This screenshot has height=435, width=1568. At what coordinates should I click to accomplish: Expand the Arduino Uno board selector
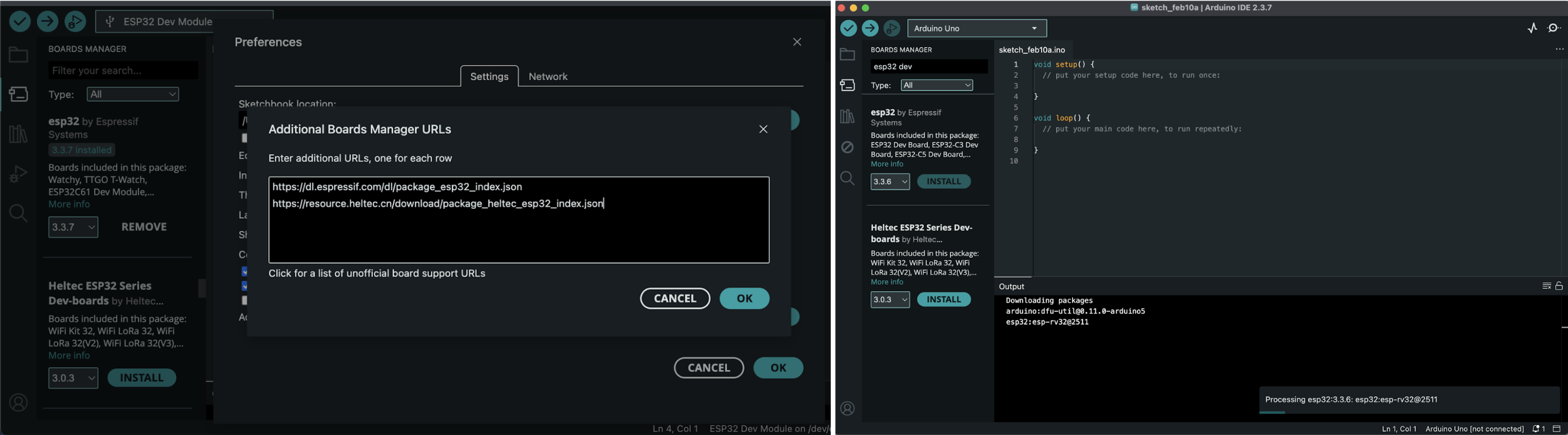pos(977,29)
